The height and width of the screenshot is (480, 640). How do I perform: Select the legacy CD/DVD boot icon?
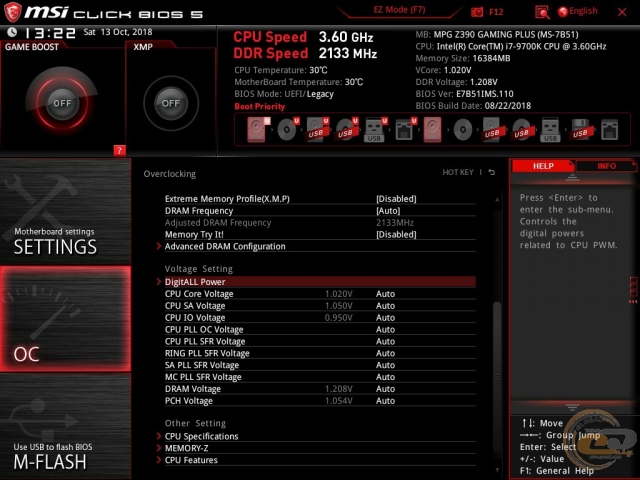click(463, 130)
